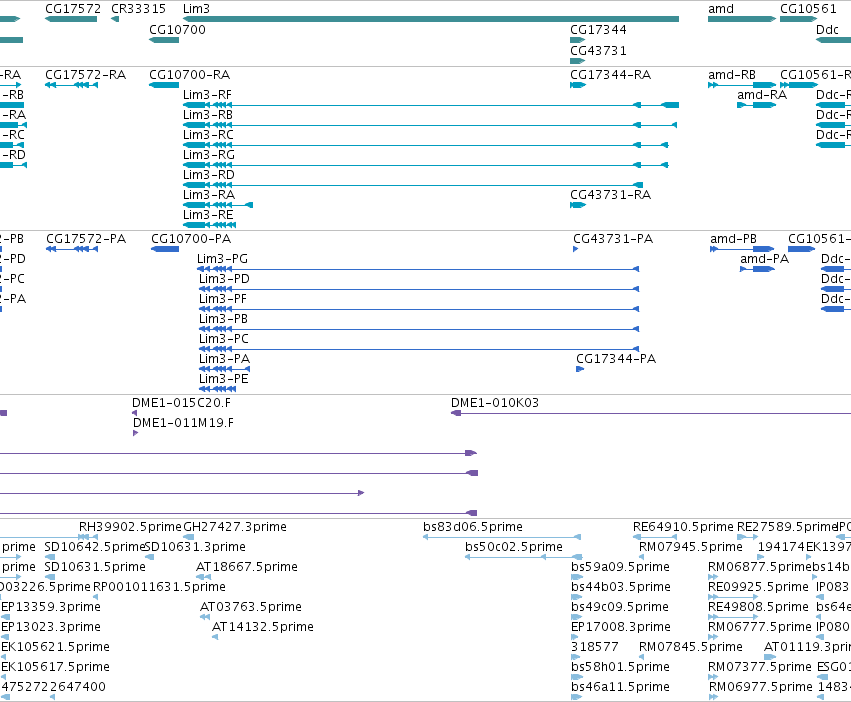This screenshot has height=702, width=851.
Task: Click the DME1-011M19.F clone end
Action: point(136,433)
